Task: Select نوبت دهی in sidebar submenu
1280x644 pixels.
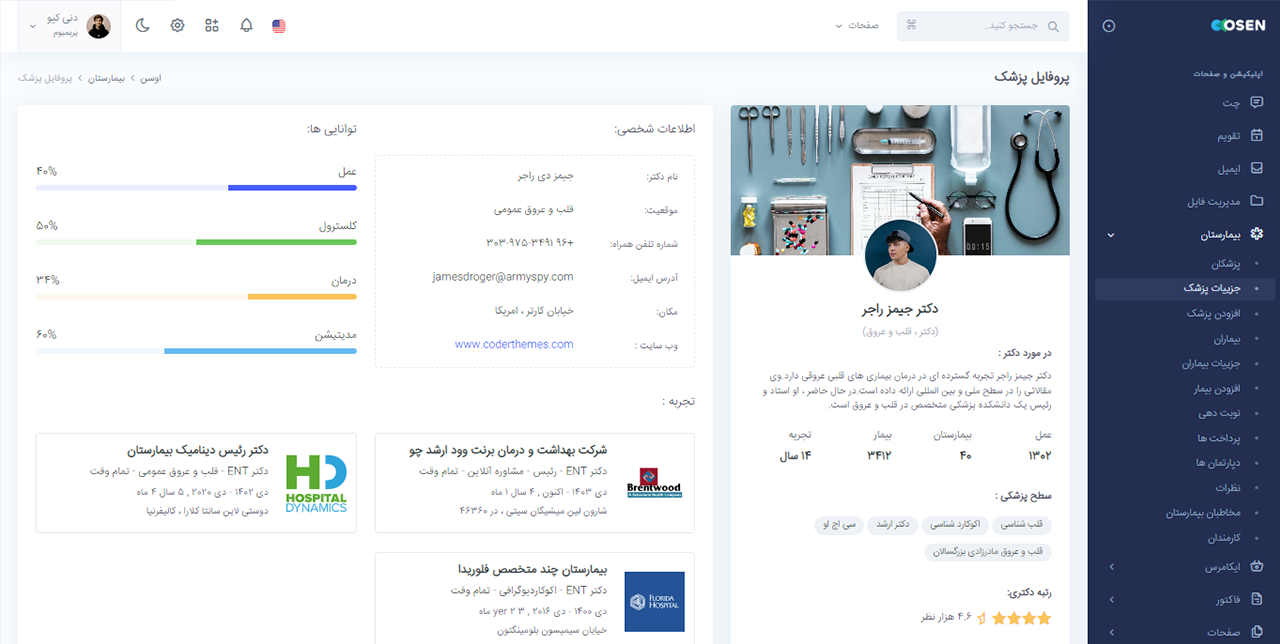Action: tap(1218, 413)
